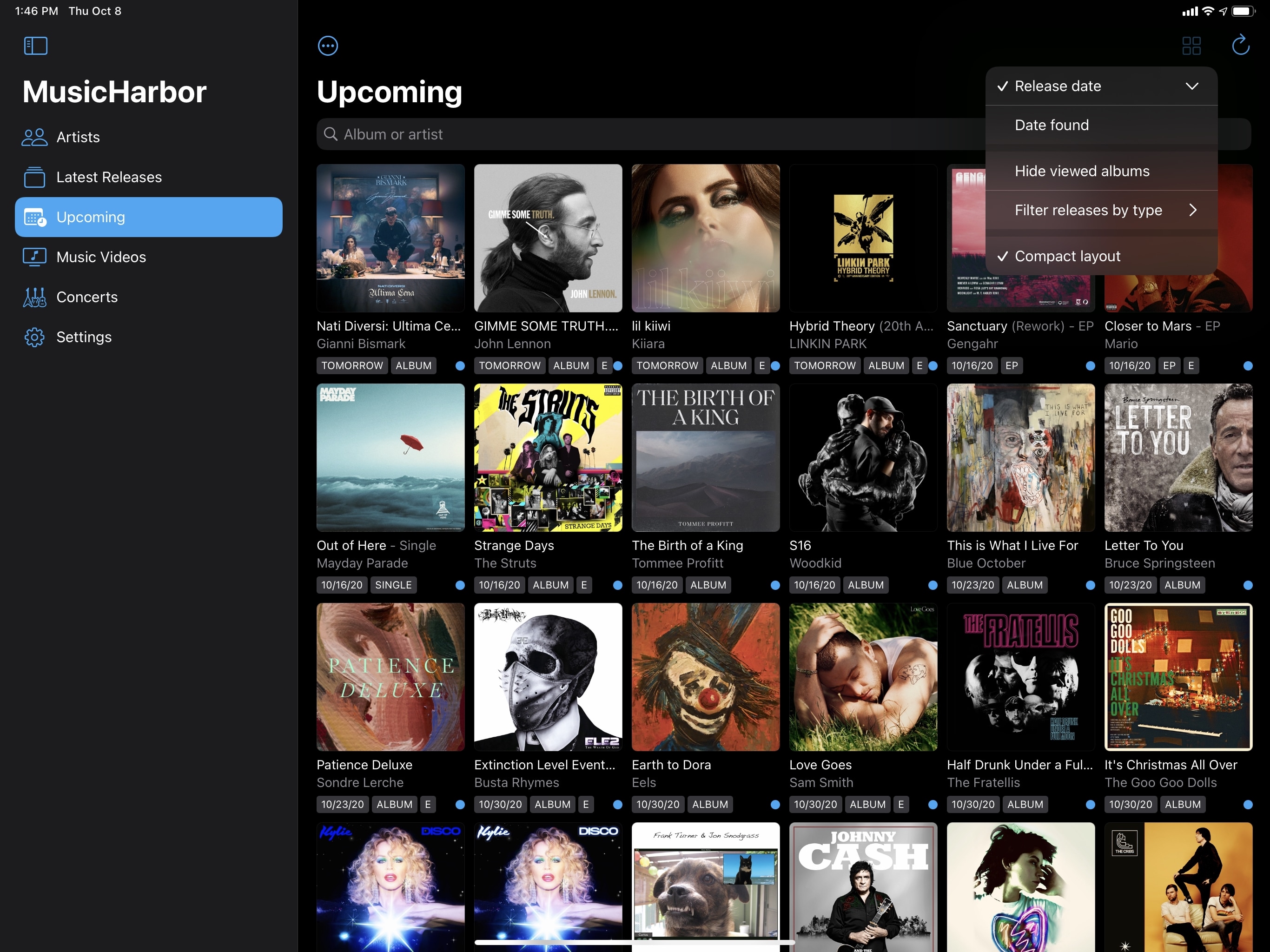Toggle unviewed dot on Letter To You
Image resolution: width=1270 pixels, height=952 pixels.
(x=1248, y=585)
